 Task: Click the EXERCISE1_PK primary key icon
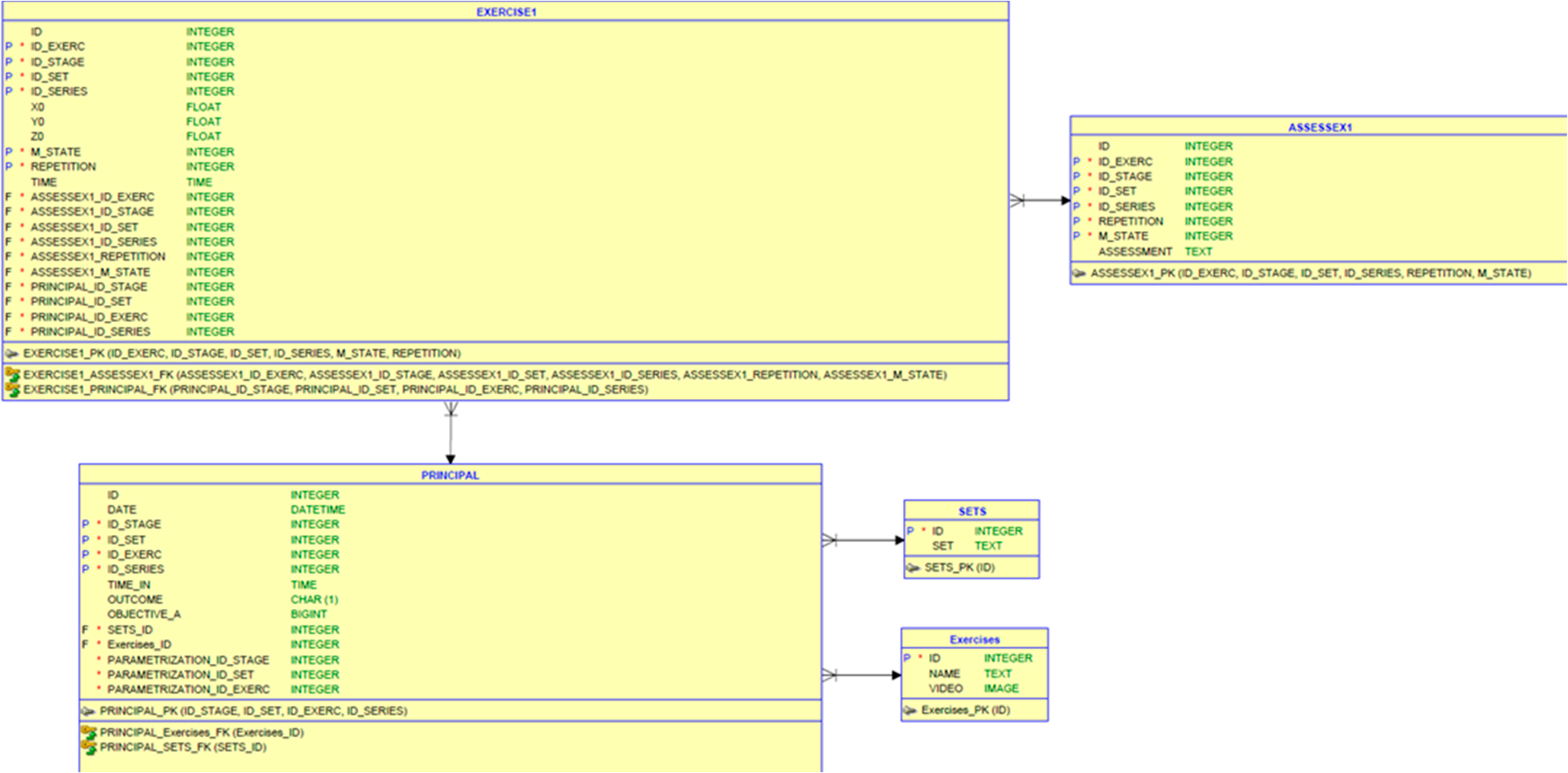[11, 354]
